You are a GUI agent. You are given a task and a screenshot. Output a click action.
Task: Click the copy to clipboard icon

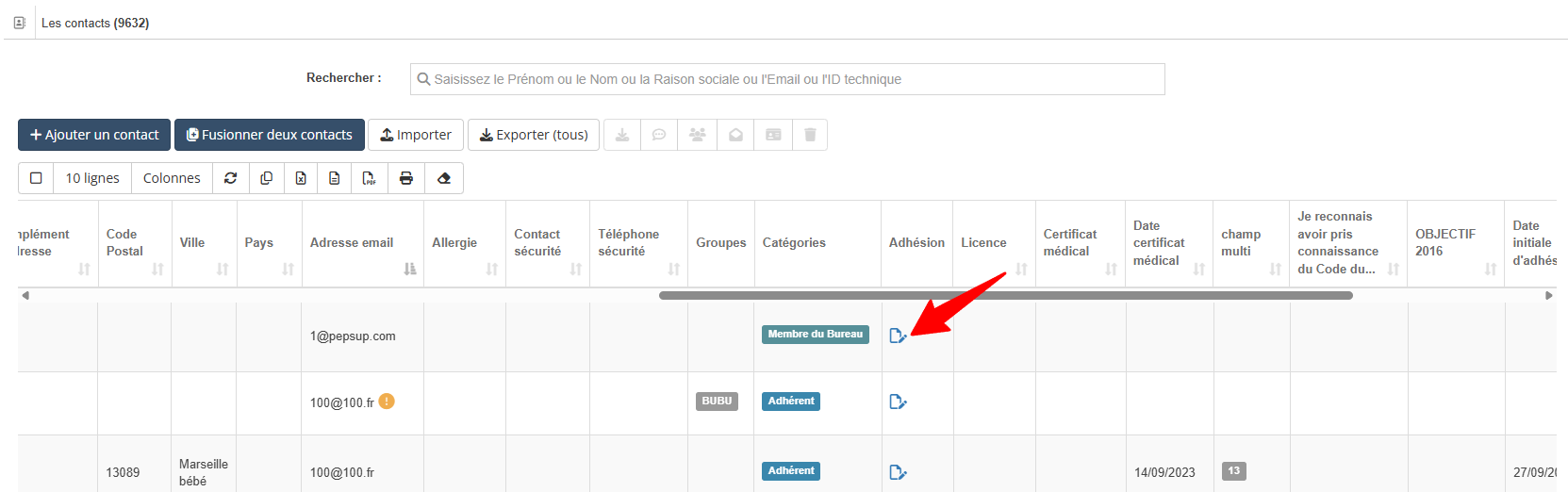tap(266, 178)
